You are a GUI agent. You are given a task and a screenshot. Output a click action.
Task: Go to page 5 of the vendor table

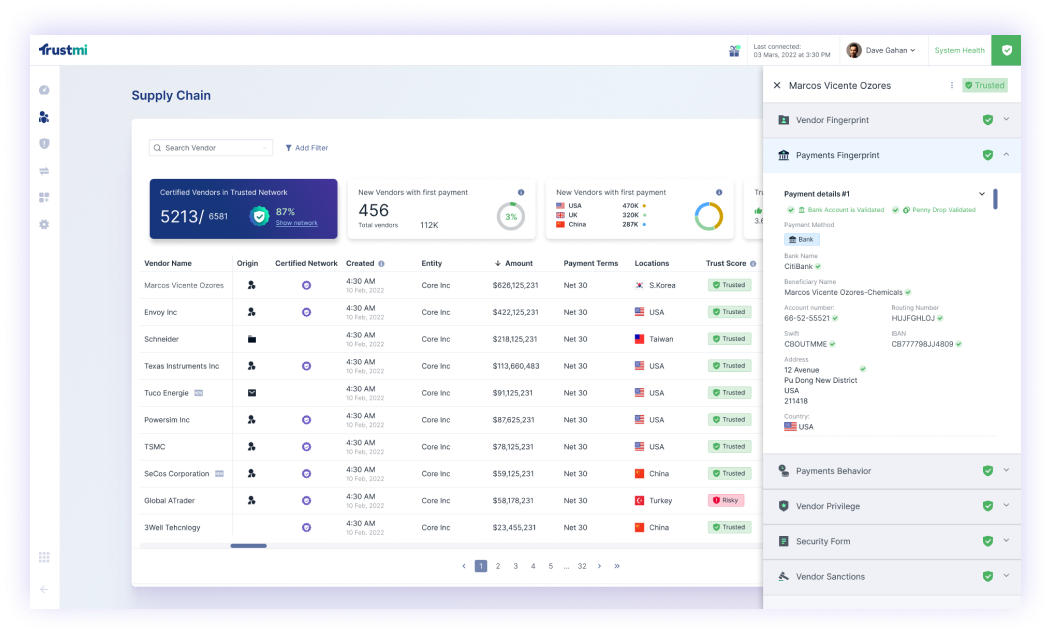550,566
